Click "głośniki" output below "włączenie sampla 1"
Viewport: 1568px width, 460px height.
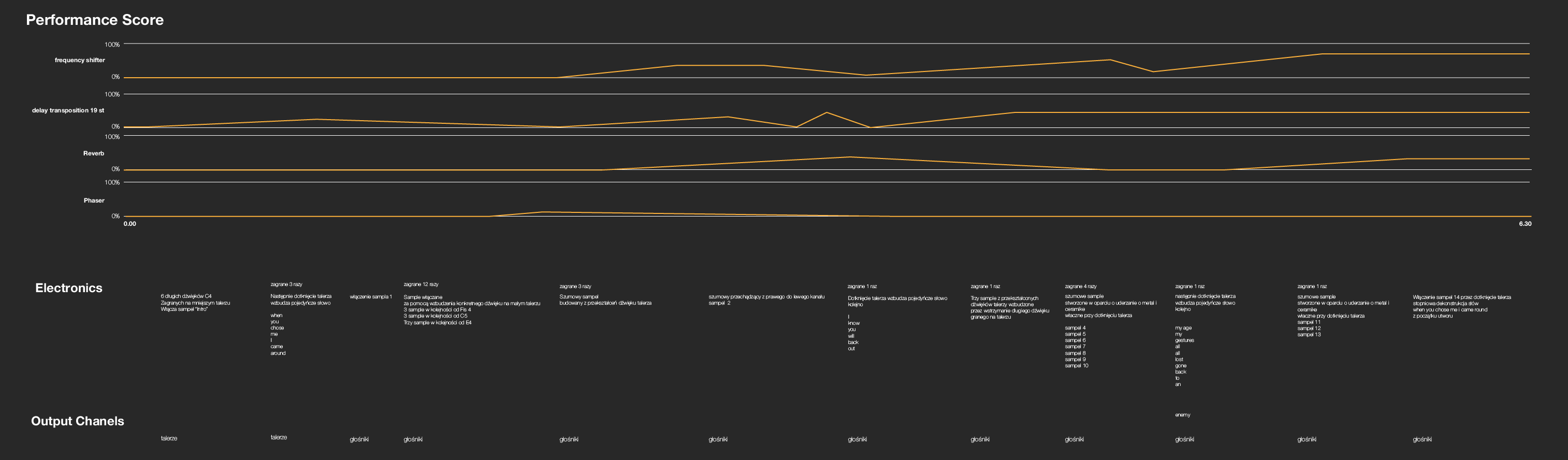(x=359, y=439)
